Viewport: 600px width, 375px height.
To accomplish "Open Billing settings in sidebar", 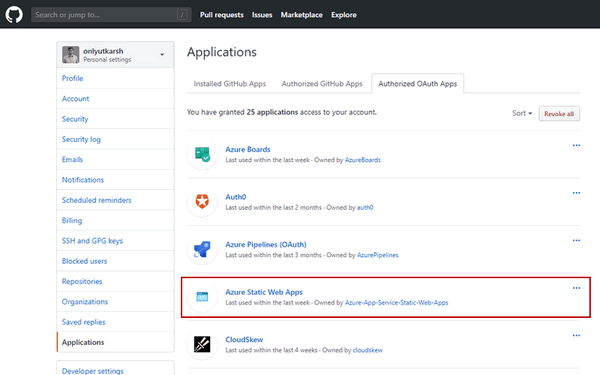I will (x=115, y=220).
